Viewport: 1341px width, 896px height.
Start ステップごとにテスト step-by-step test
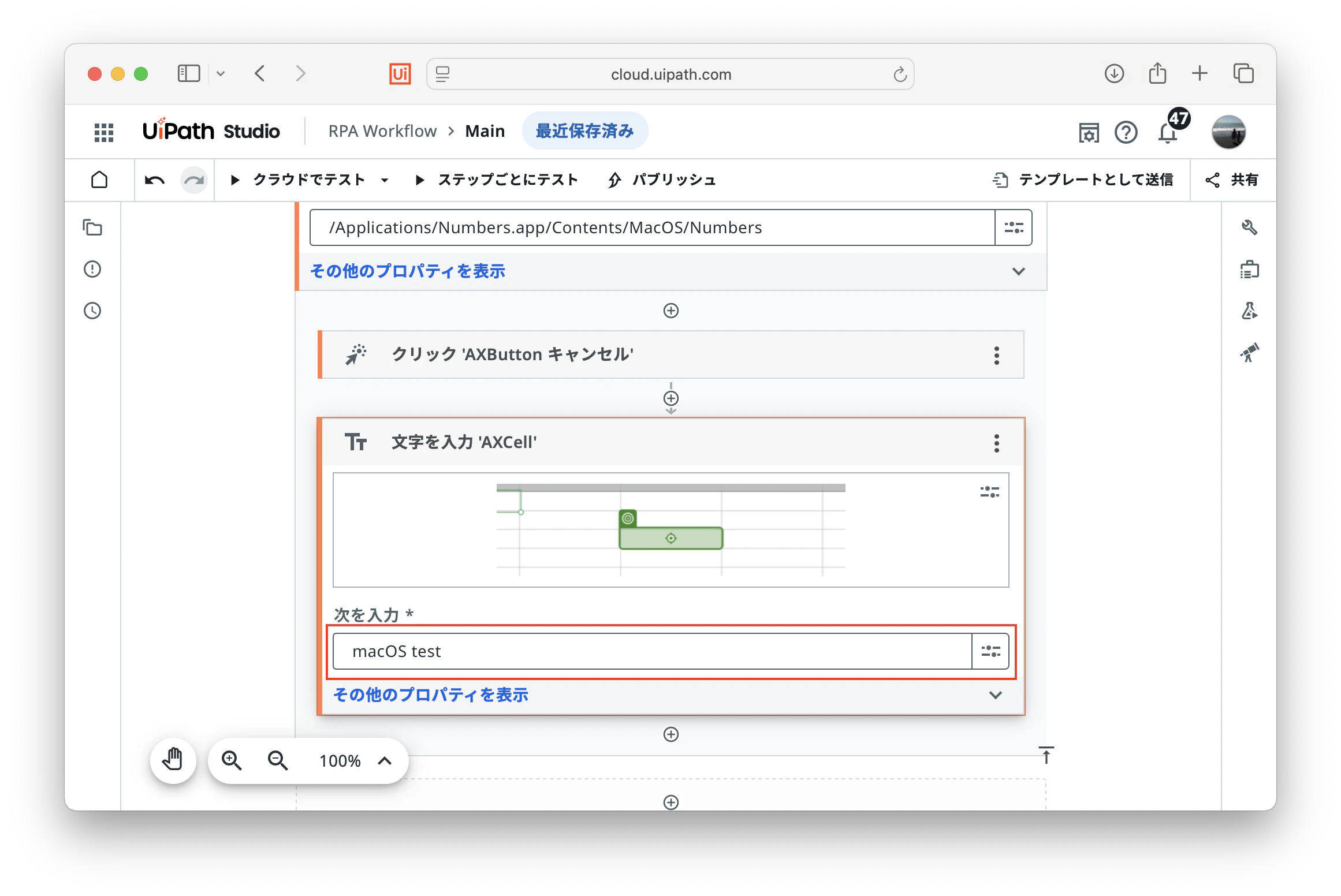point(497,180)
